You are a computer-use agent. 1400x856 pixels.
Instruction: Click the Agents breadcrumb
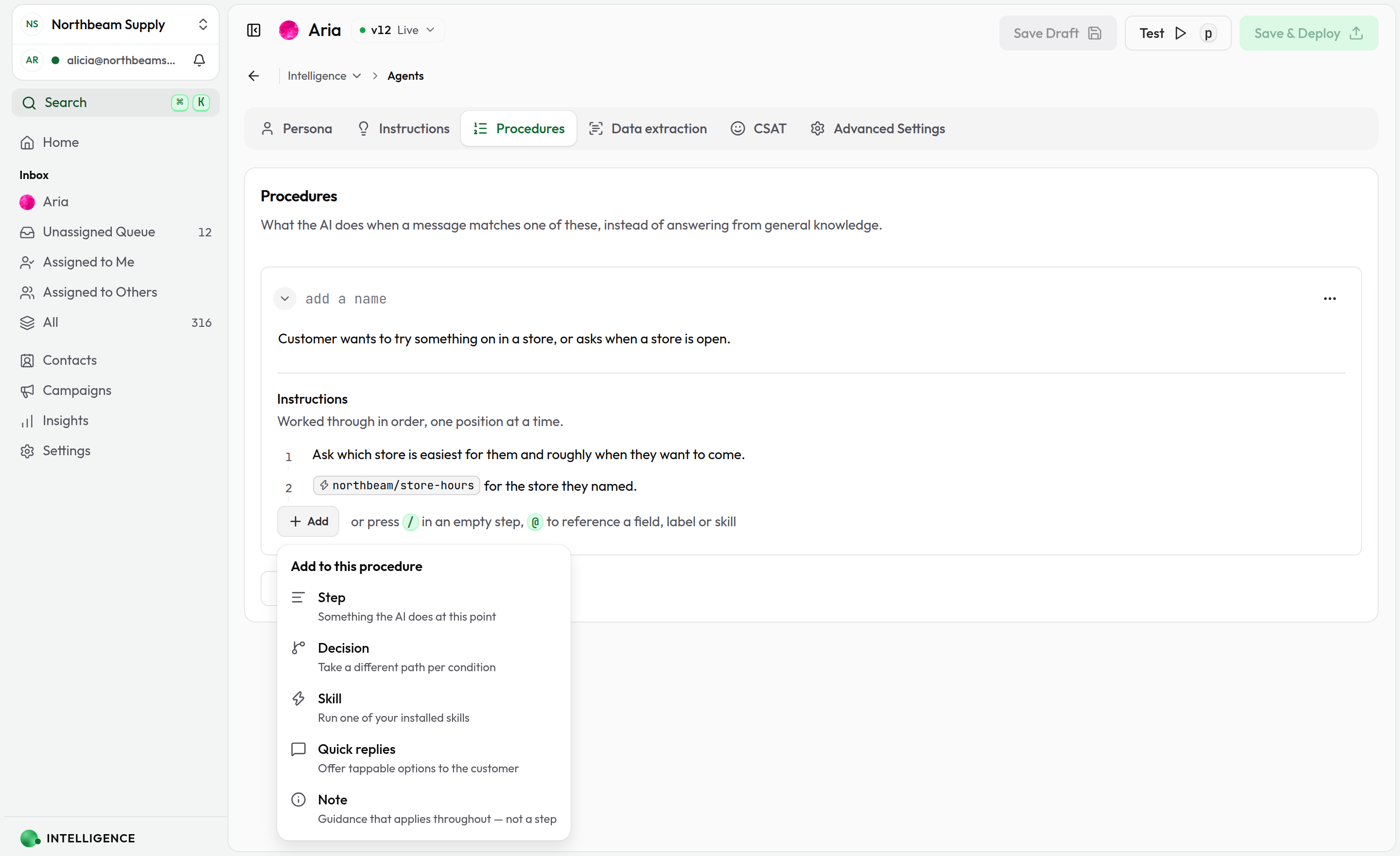tap(405, 76)
